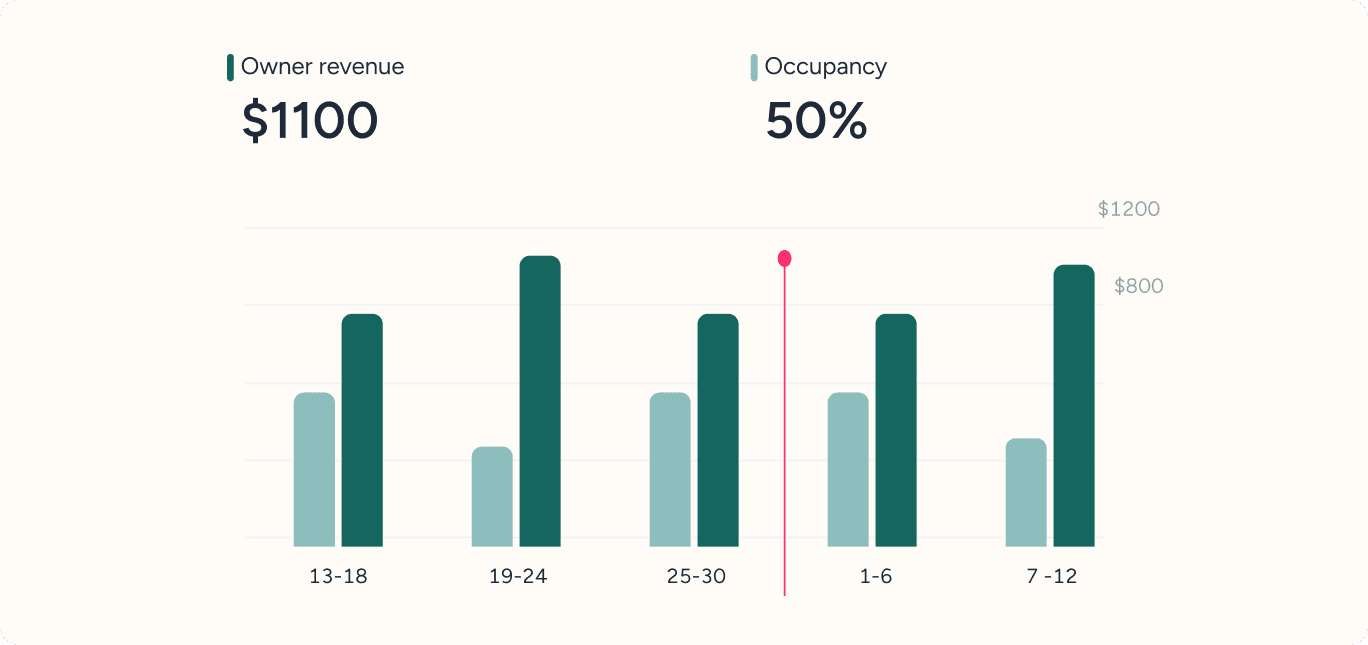Image resolution: width=1368 pixels, height=645 pixels.
Task: Click the 19-24 occupancy bar
Action: 492,496
